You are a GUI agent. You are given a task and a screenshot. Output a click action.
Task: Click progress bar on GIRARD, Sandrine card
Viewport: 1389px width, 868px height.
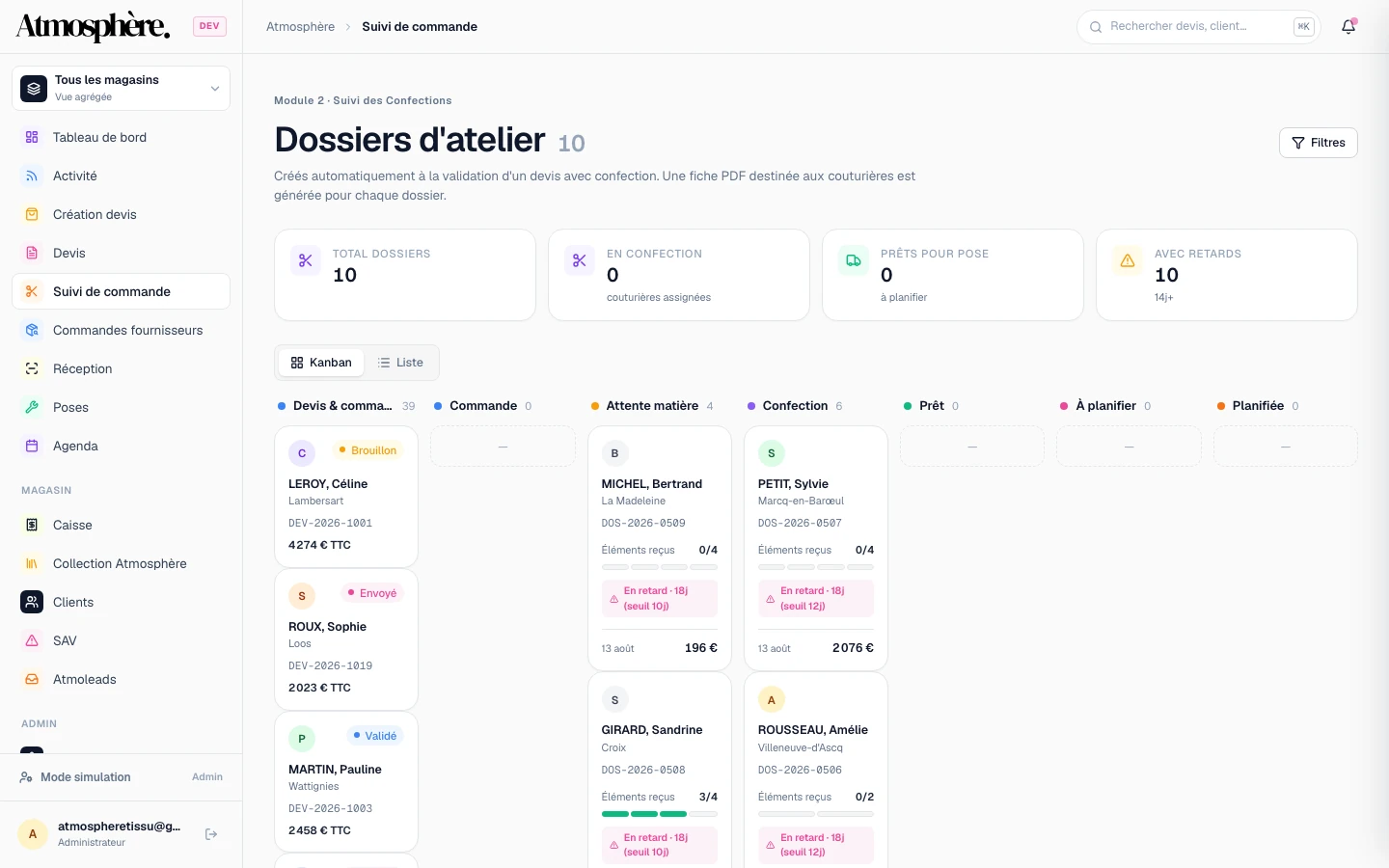(660, 814)
